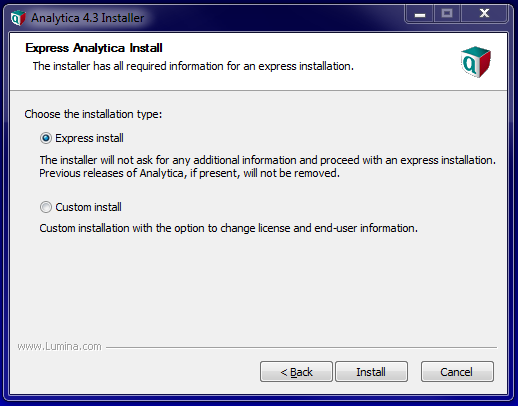
Task: Click the 'Choose the installation type:' label
Action: click(93, 114)
